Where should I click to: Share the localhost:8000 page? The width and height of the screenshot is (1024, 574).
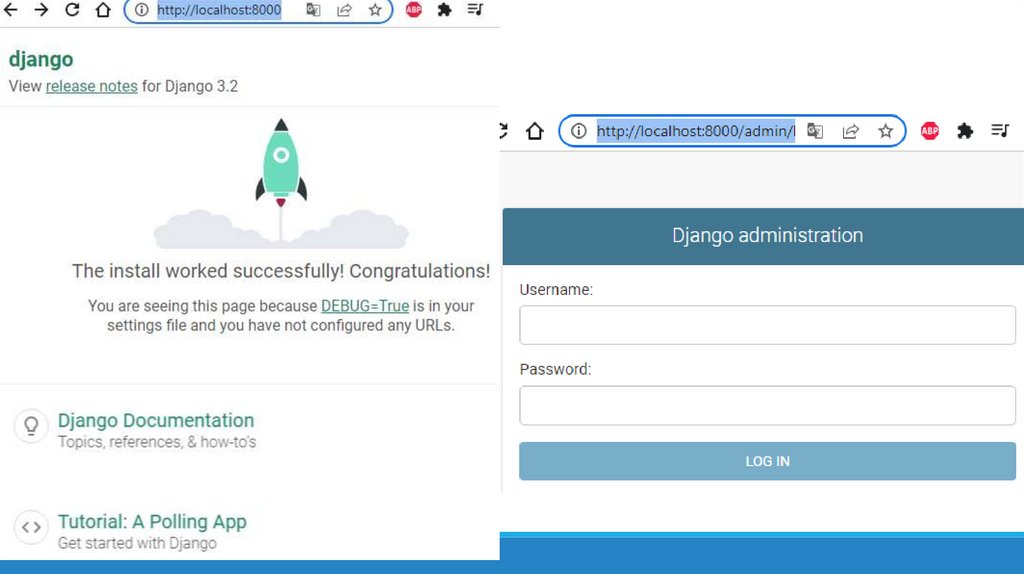(344, 10)
